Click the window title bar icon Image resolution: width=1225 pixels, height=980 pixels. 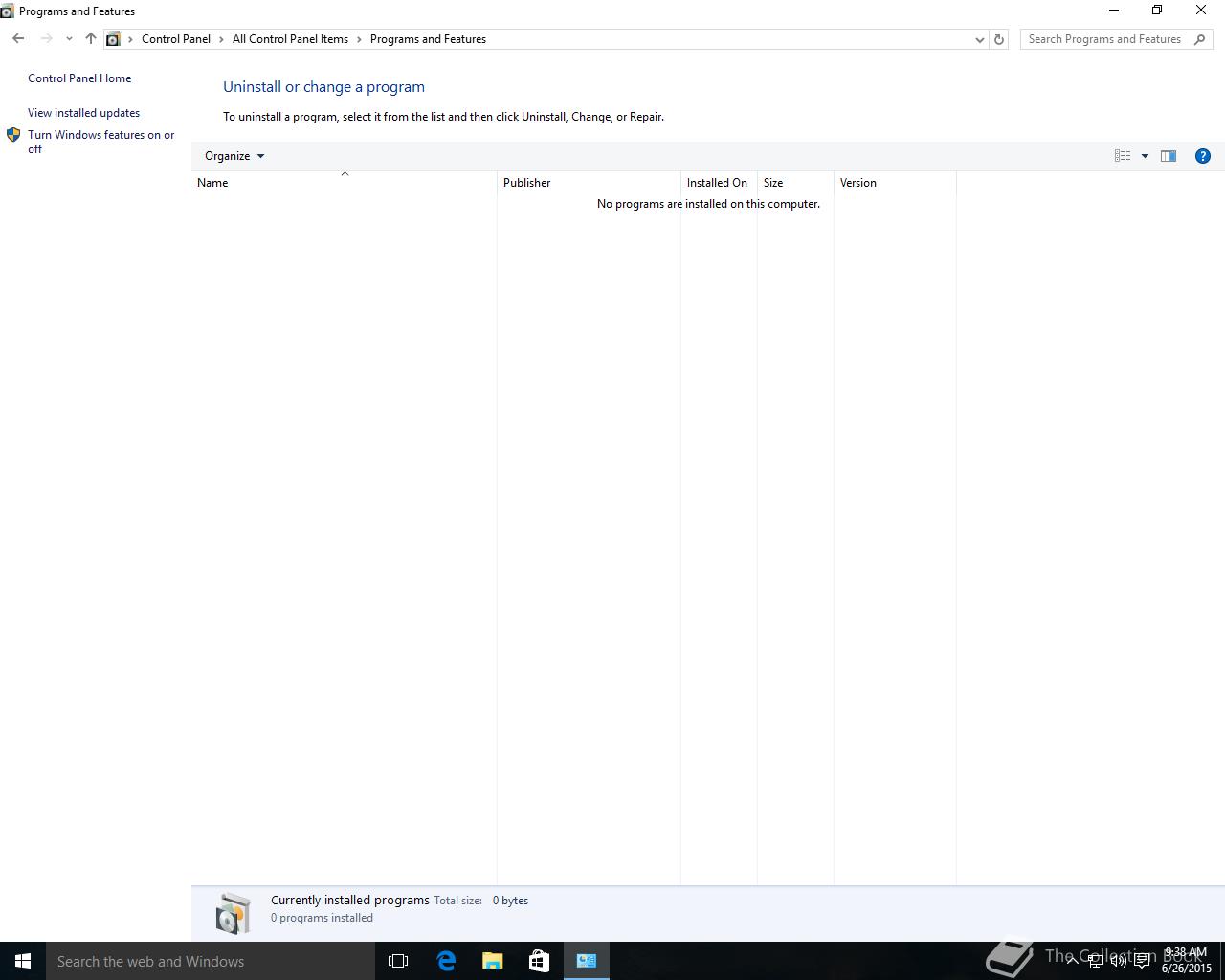tap(8, 11)
